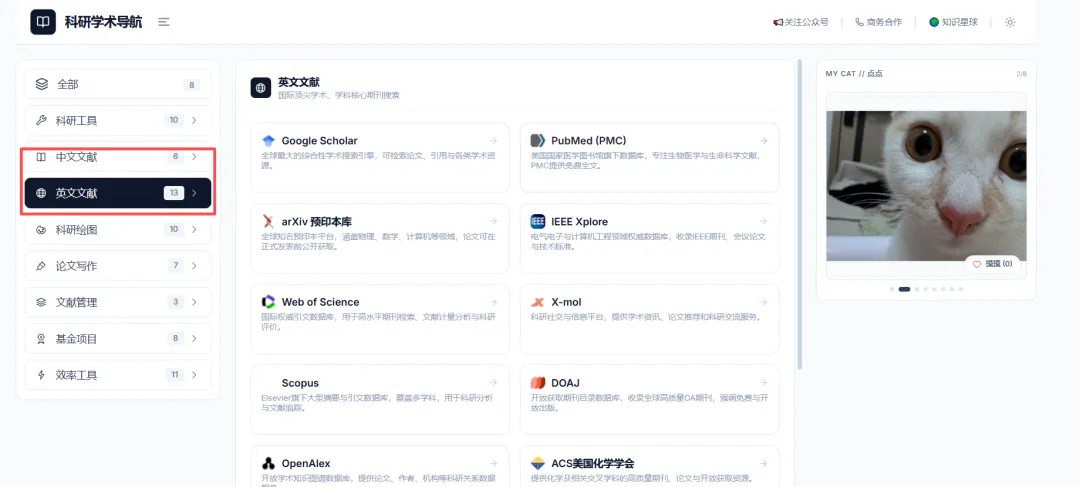Screen dimensions: 1080x487
Task: Click the stacked layers icon beside 全部
Action: click(42, 85)
